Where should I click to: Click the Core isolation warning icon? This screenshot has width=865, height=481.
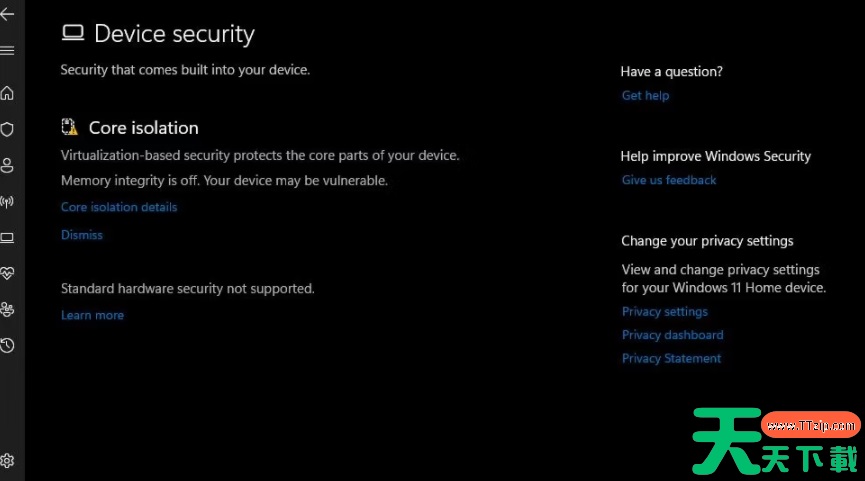pos(70,127)
